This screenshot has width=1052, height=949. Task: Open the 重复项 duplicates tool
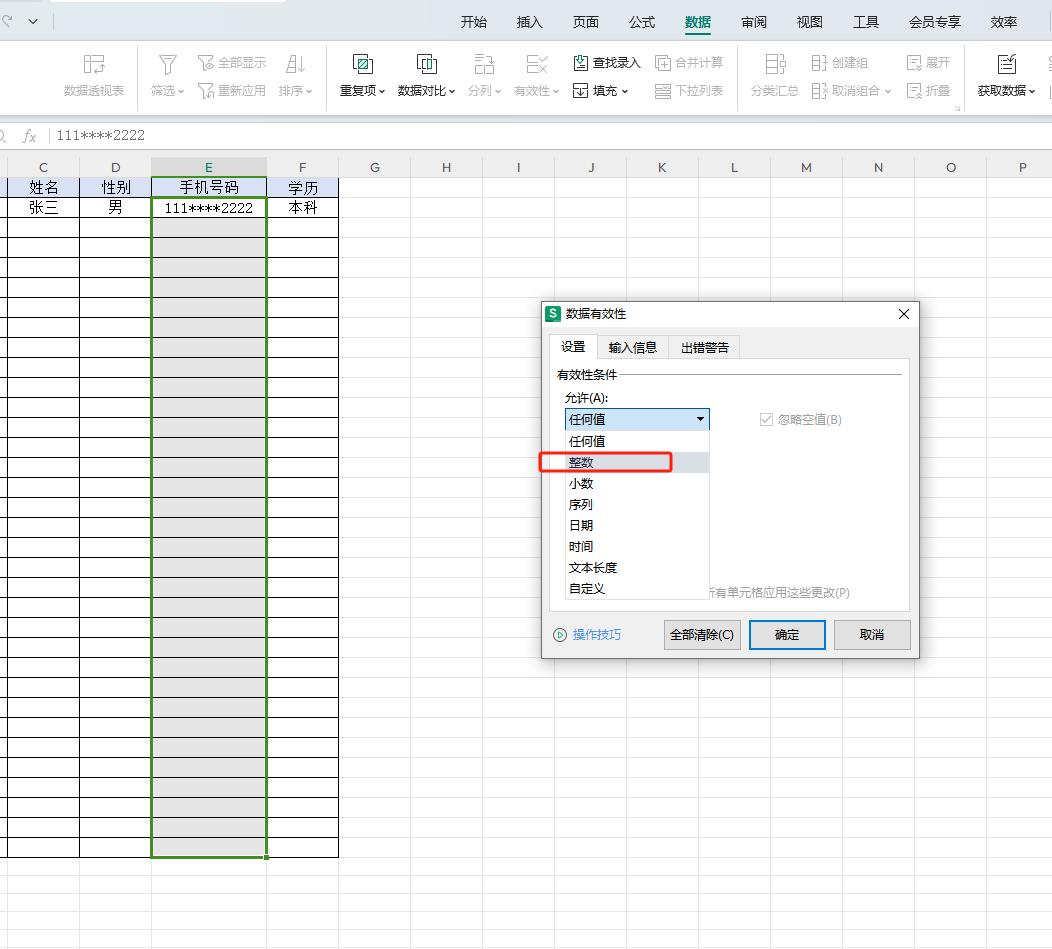(362, 76)
